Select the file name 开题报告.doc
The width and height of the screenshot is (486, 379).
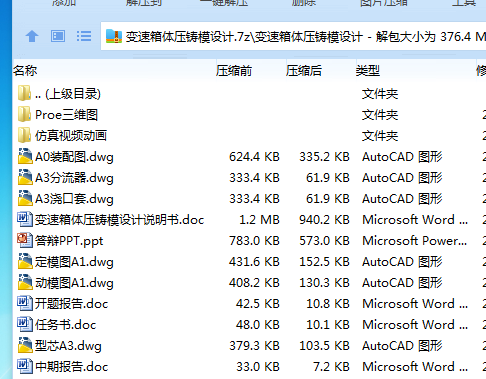point(72,304)
